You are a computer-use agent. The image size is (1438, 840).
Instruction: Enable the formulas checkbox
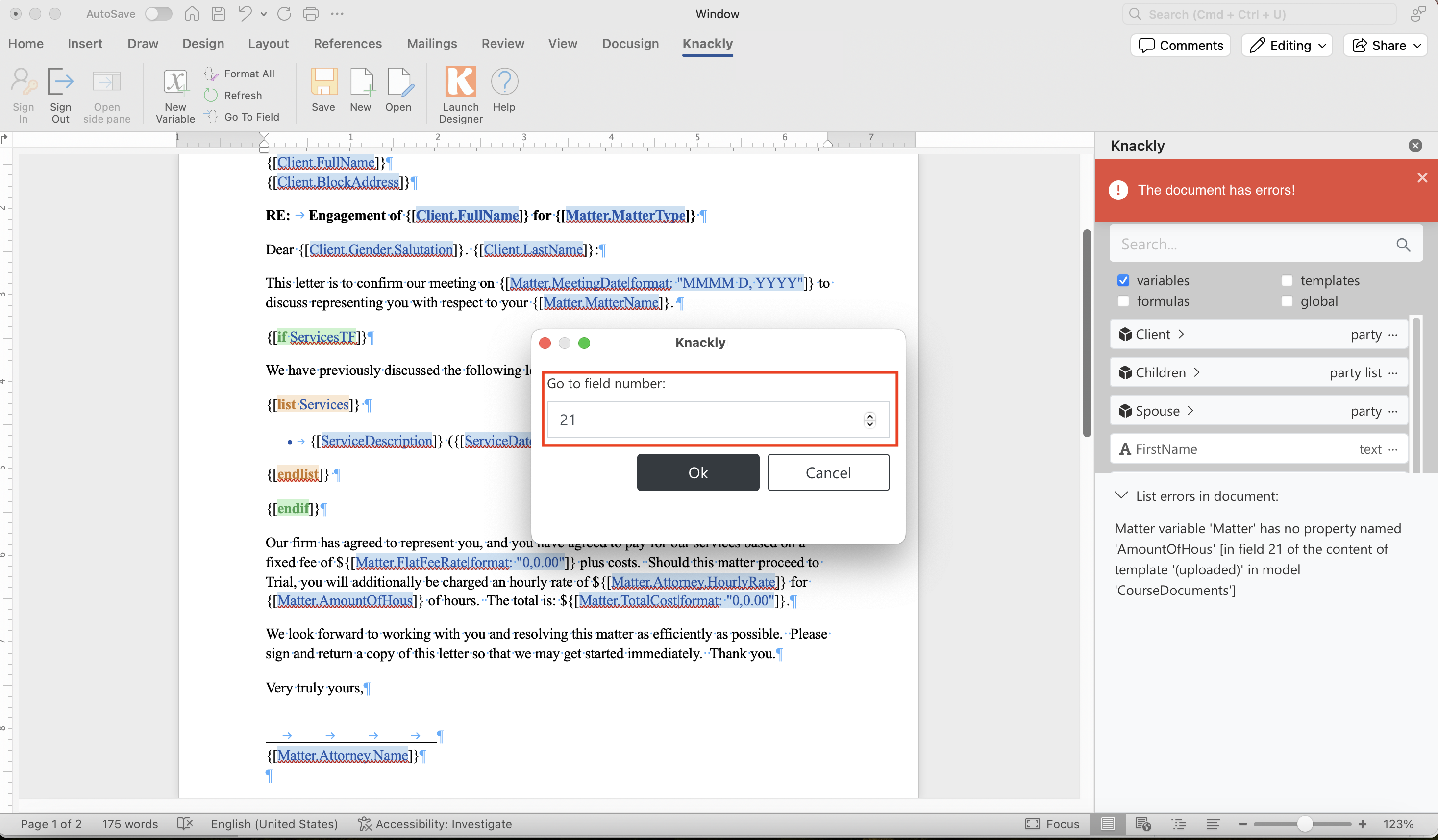click(x=1123, y=301)
